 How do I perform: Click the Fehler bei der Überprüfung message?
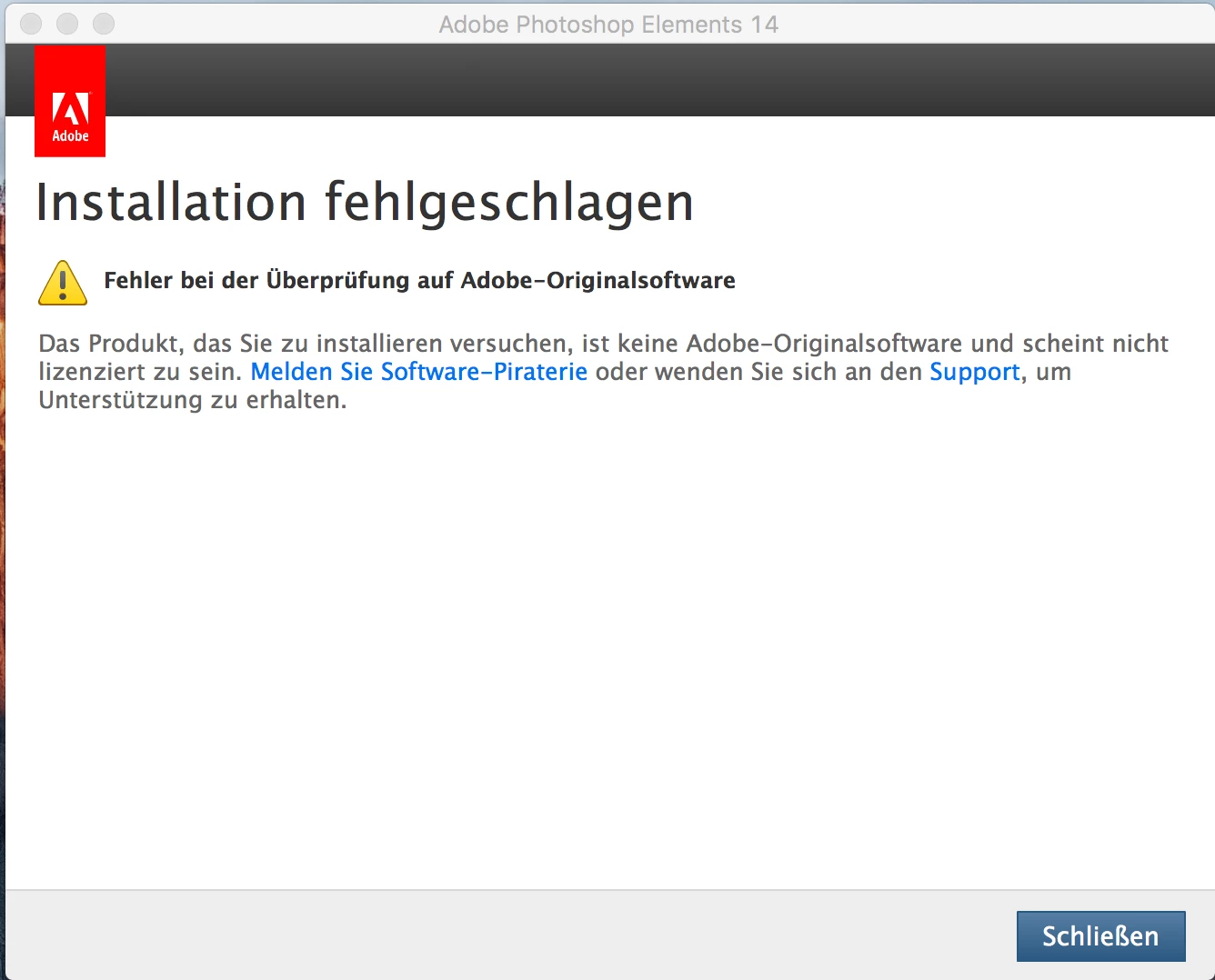pos(419,280)
